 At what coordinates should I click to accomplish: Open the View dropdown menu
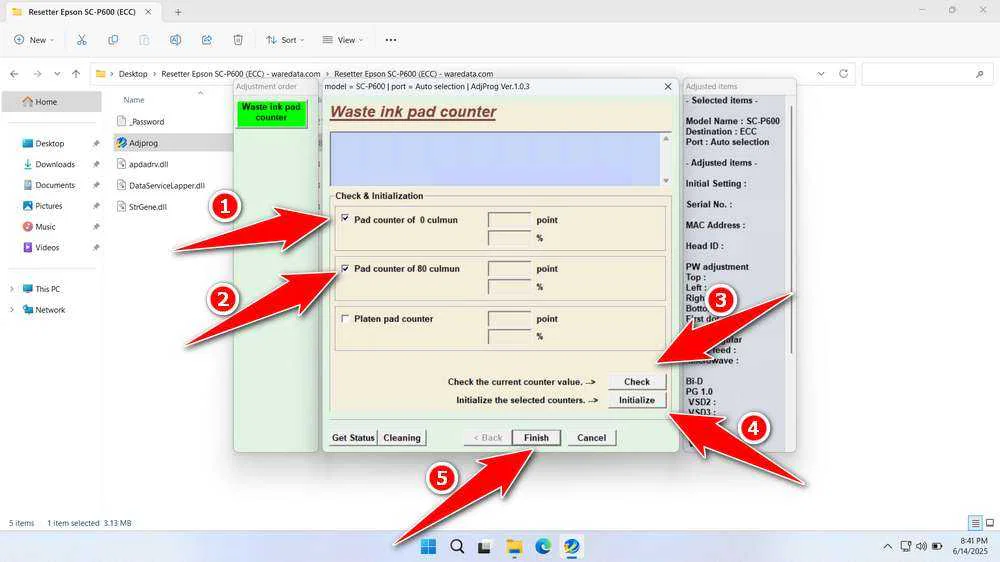tap(340, 40)
